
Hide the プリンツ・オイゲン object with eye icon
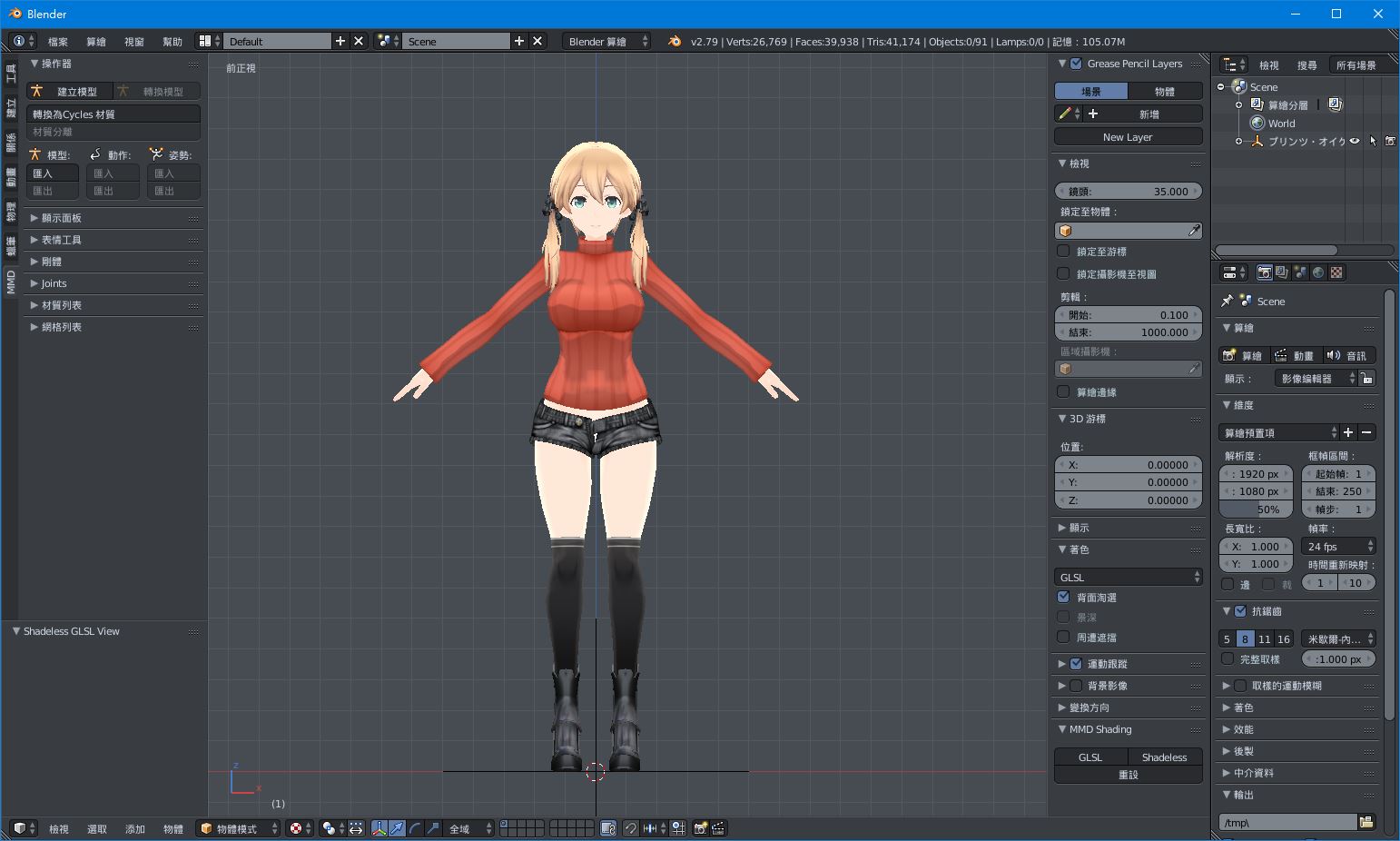pyautogui.click(x=1355, y=141)
